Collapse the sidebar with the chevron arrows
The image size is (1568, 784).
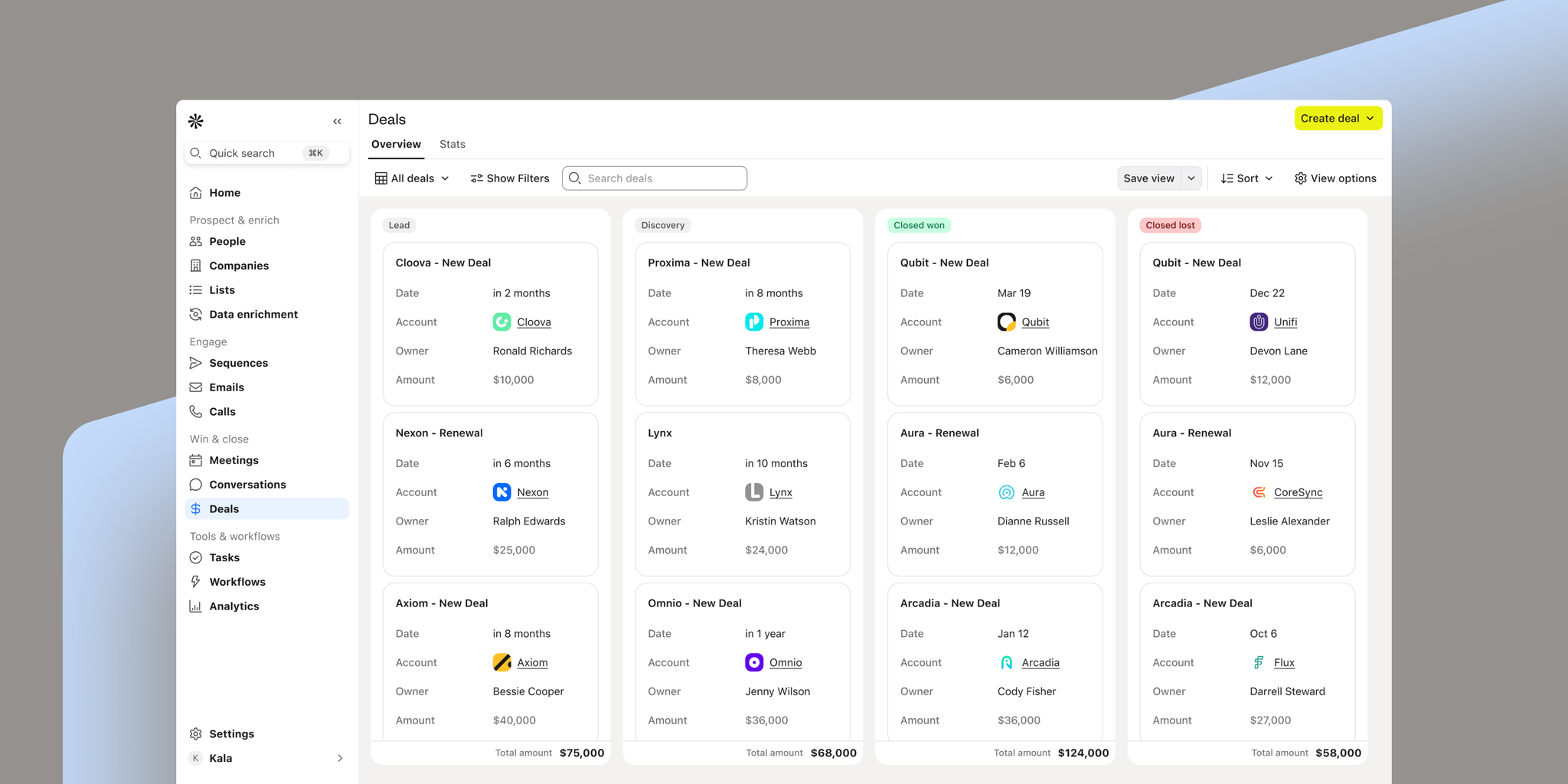[337, 121]
